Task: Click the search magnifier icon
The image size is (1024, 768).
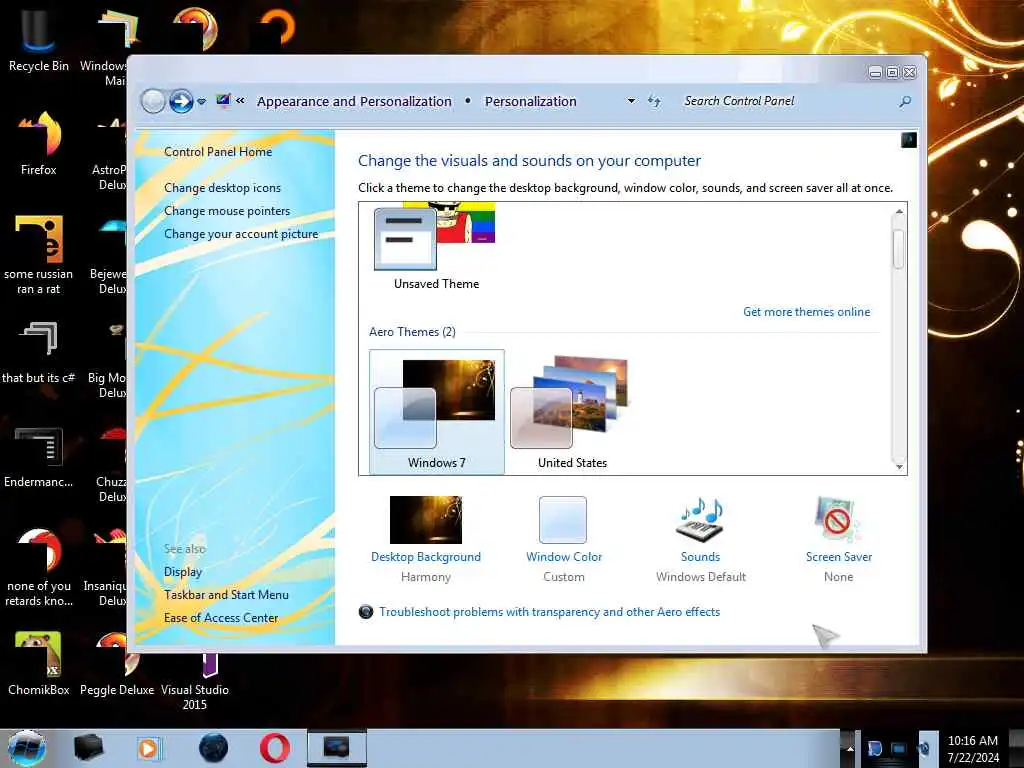Action: [x=905, y=101]
